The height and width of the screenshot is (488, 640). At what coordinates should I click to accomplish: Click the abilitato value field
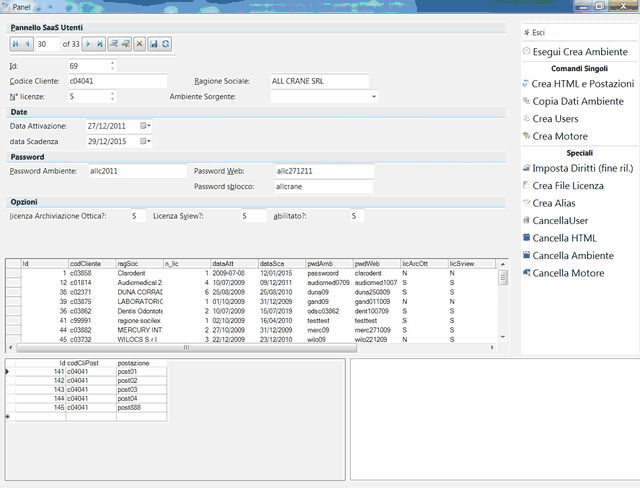tap(357, 216)
